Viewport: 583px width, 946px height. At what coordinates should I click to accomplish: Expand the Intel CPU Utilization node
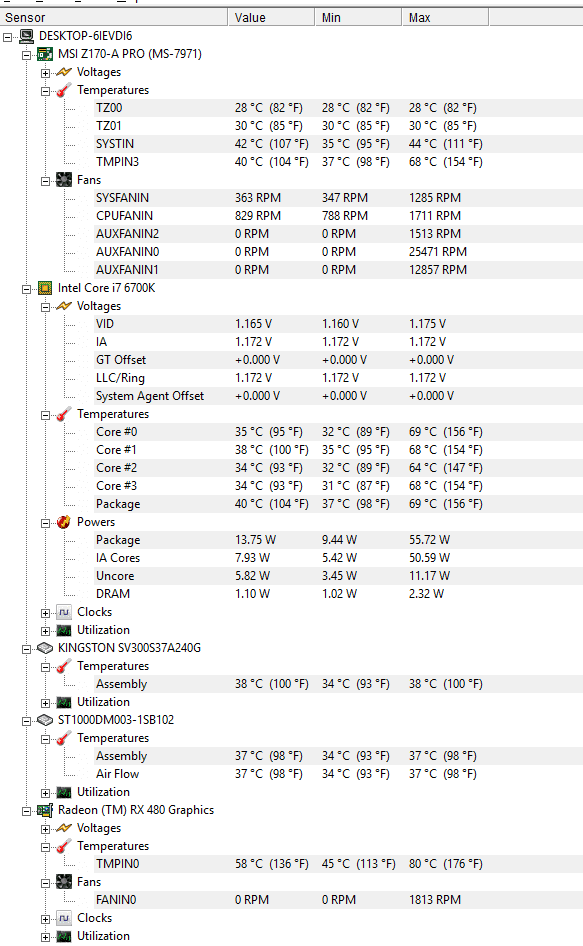pyautogui.click(x=45, y=631)
